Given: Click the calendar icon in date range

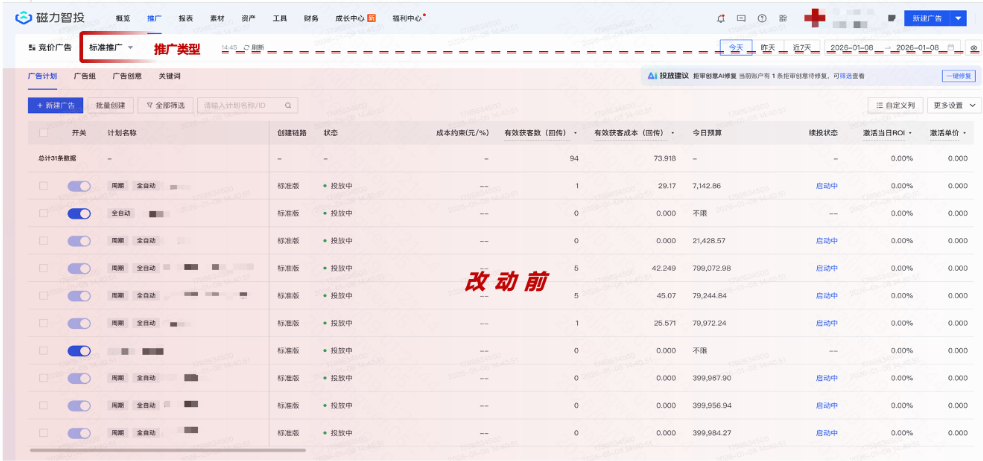Looking at the screenshot, I should [950, 48].
